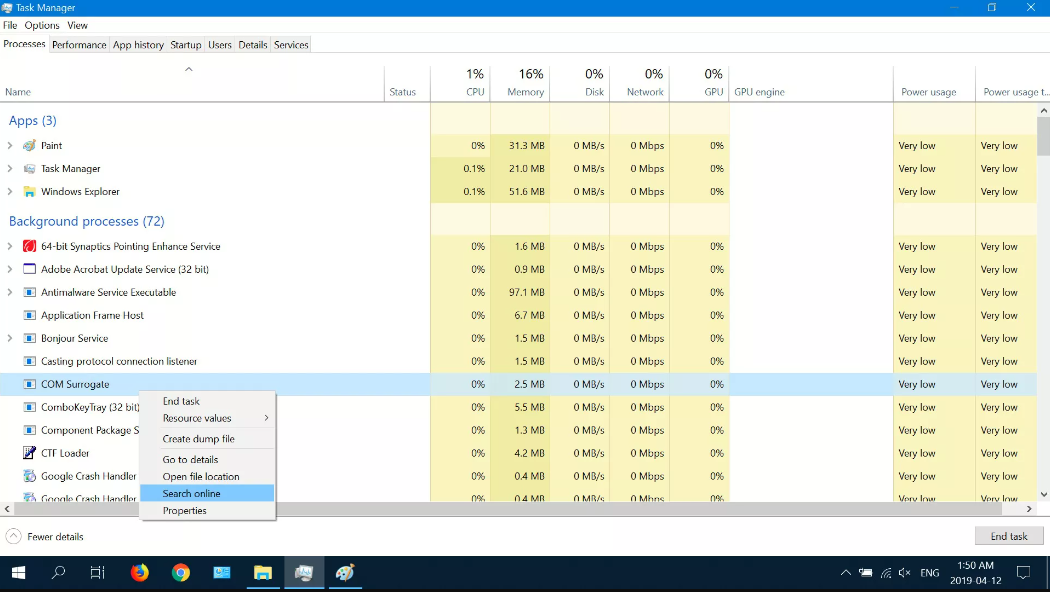Launch Firefox from the taskbar
This screenshot has height=592, width=1050.
[139, 573]
